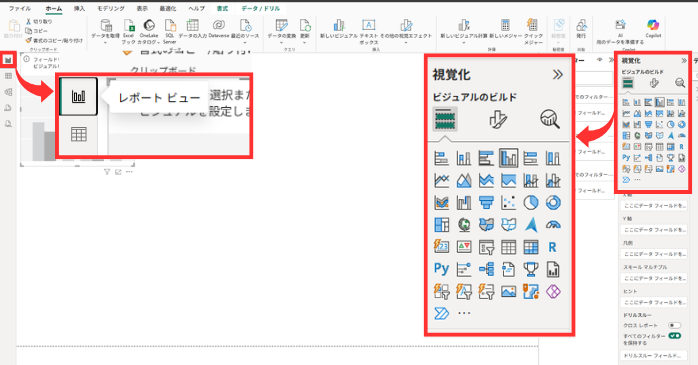Click the SQL Server data source icon
The image size is (698, 365).
tap(170, 31)
